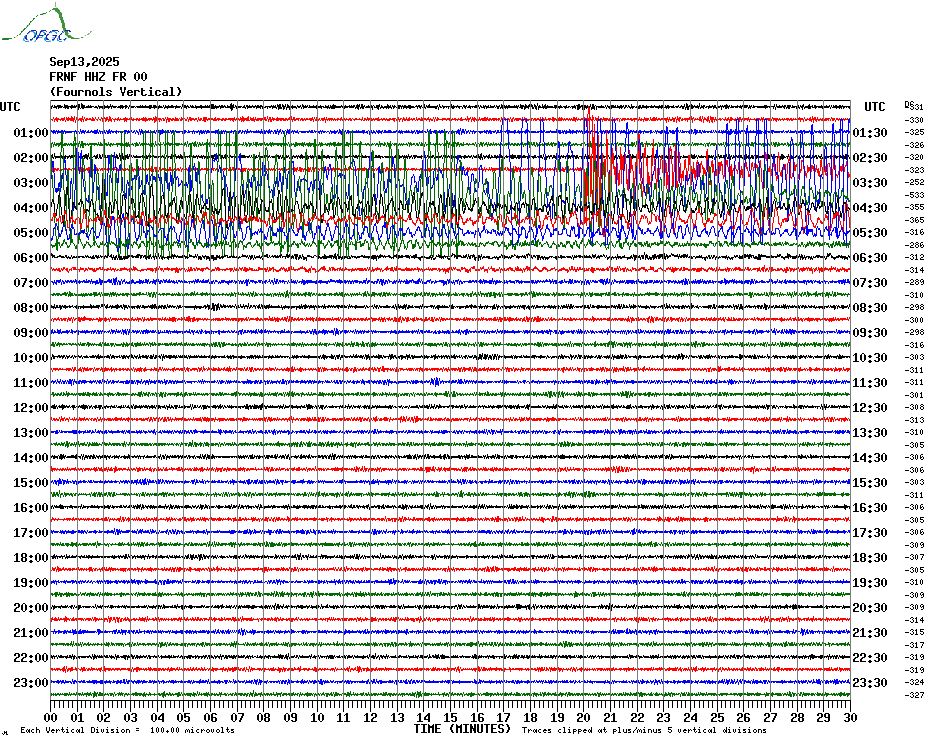The width and height of the screenshot is (930, 744).
Task: Click the 09:30 half-hour label
Action: [x=870, y=332]
